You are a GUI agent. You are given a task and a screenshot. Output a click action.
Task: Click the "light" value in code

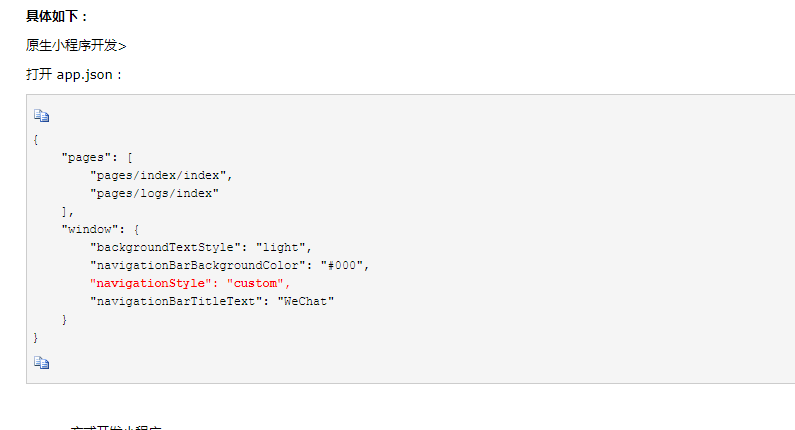coord(280,247)
